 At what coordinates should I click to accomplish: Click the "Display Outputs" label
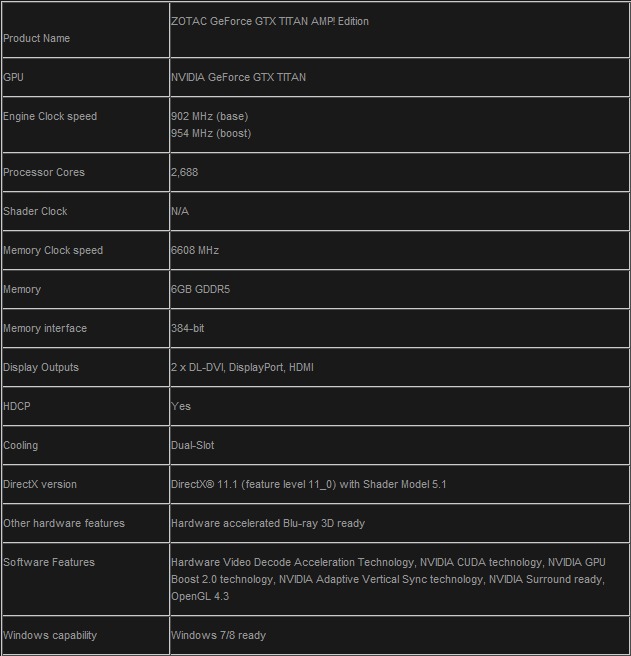(41, 367)
